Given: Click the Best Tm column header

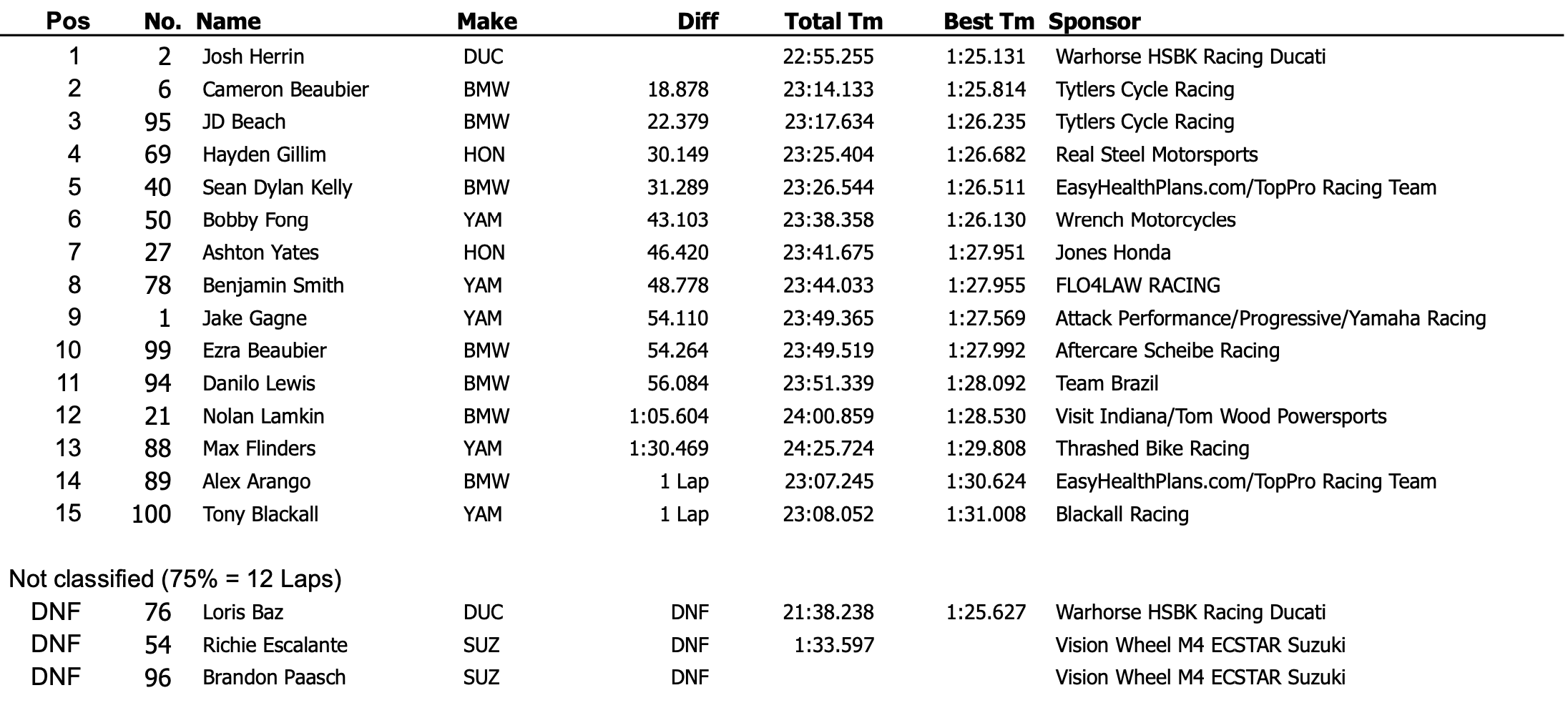Looking at the screenshot, I should point(989,21).
